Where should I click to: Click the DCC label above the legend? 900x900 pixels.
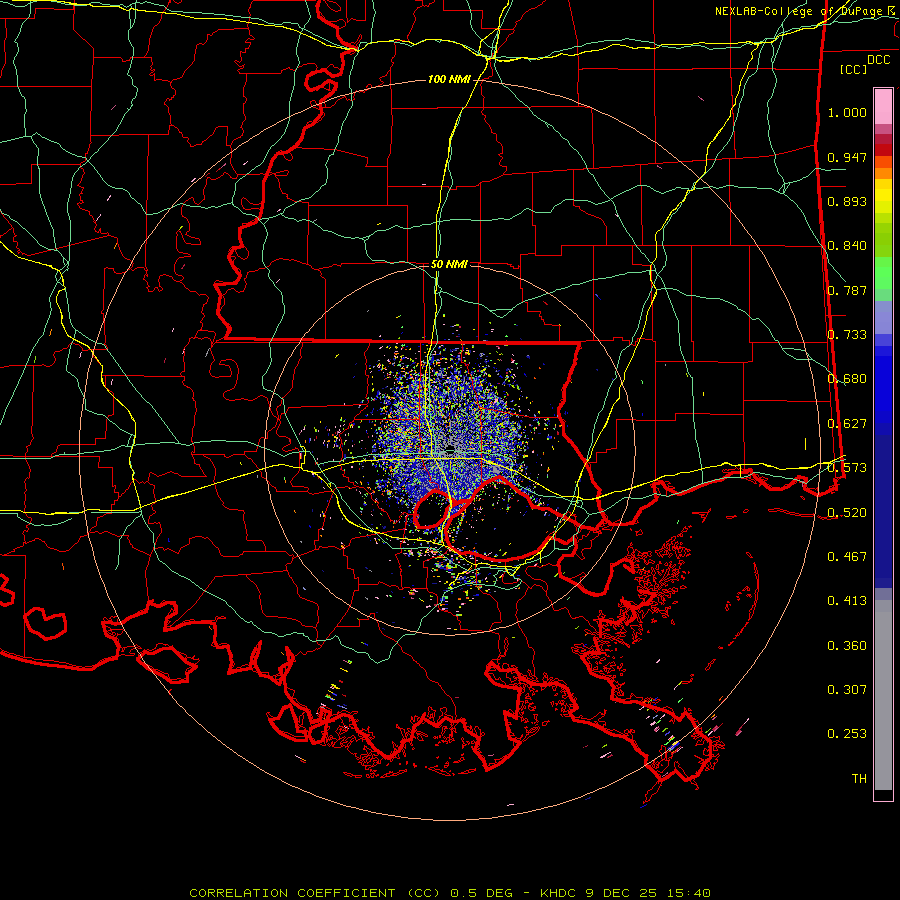[878, 60]
